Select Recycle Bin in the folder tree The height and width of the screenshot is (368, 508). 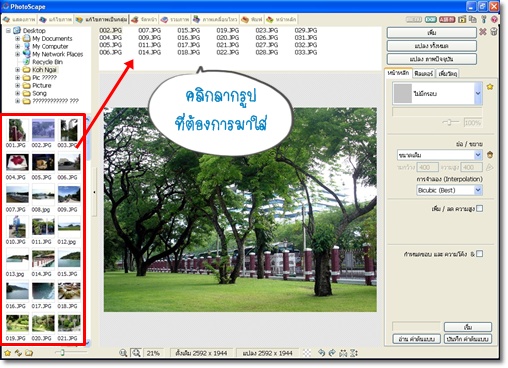(47, 62)
